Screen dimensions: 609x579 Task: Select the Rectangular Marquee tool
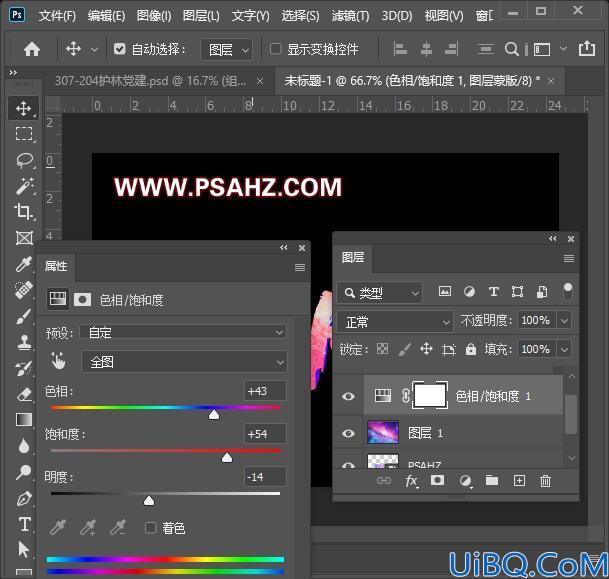pos(24,134)
